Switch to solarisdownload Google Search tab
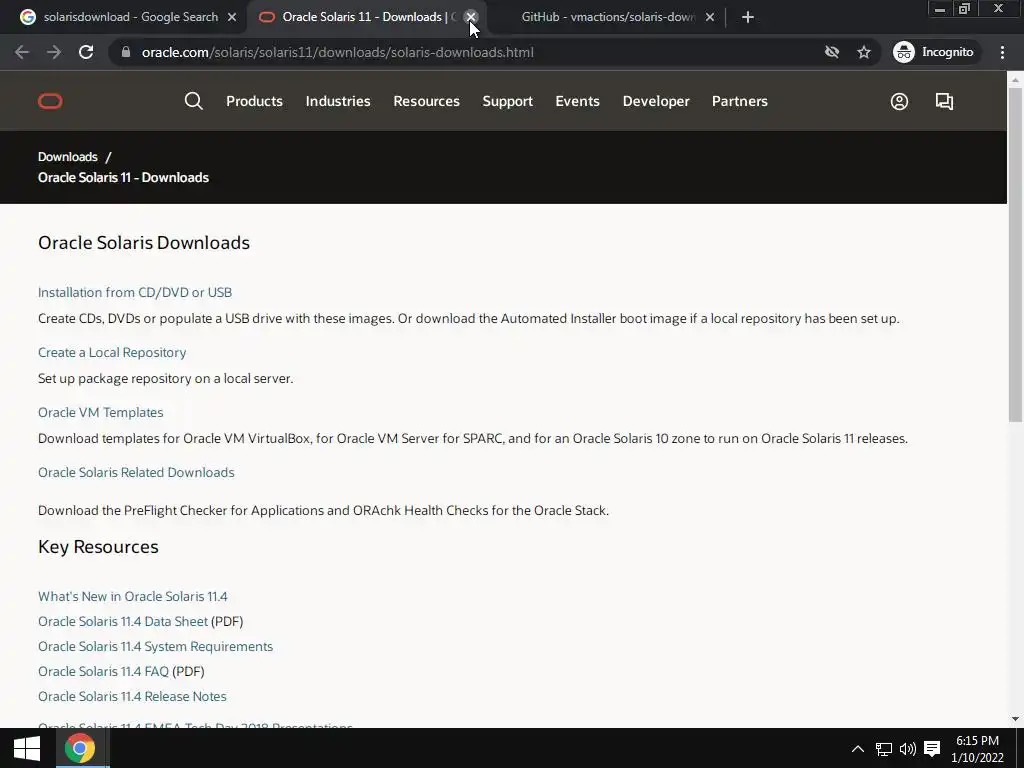 pyautogui.click(x=130, y=17)
